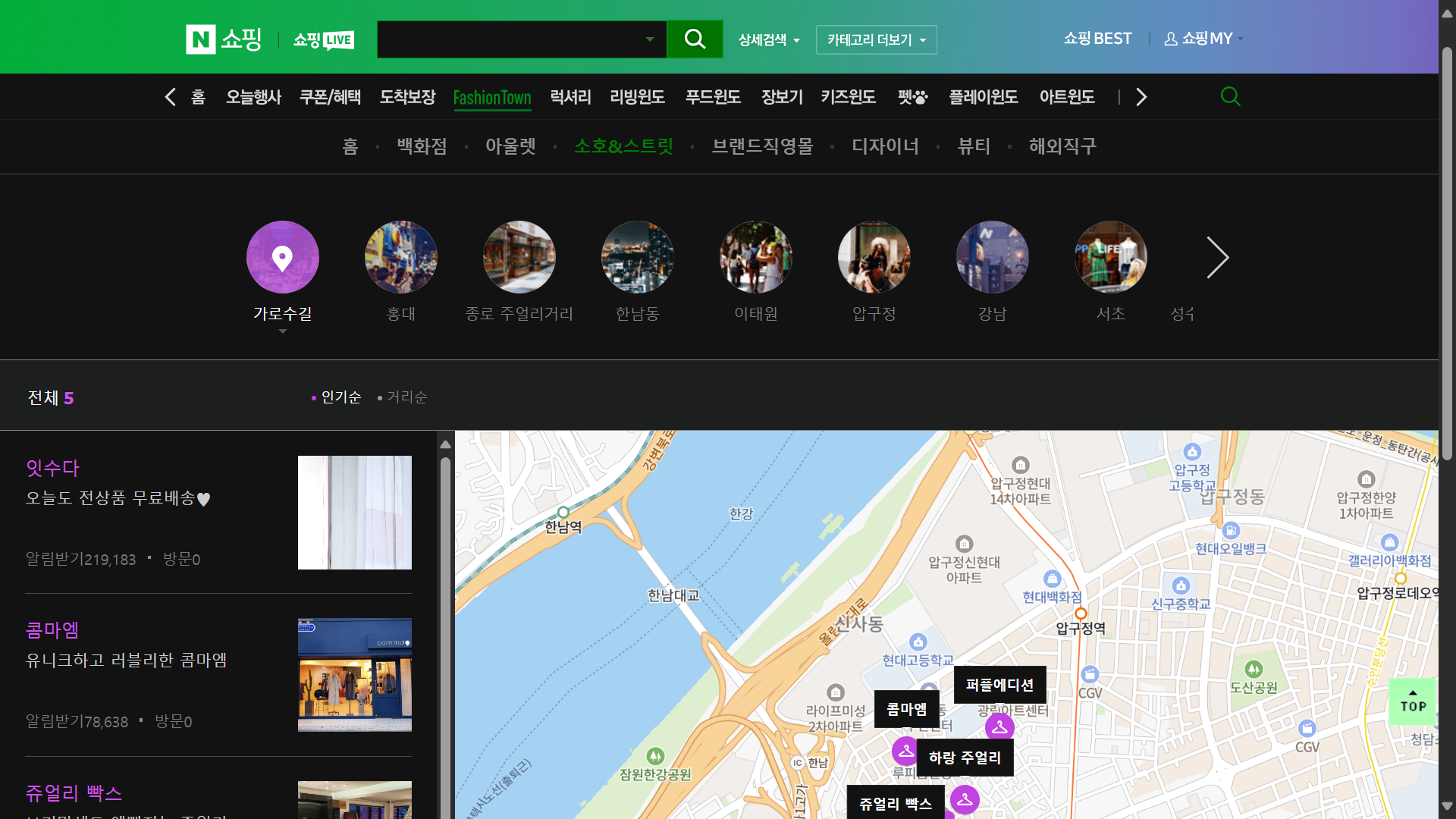Click the green search magnifier button

point(694,39)
